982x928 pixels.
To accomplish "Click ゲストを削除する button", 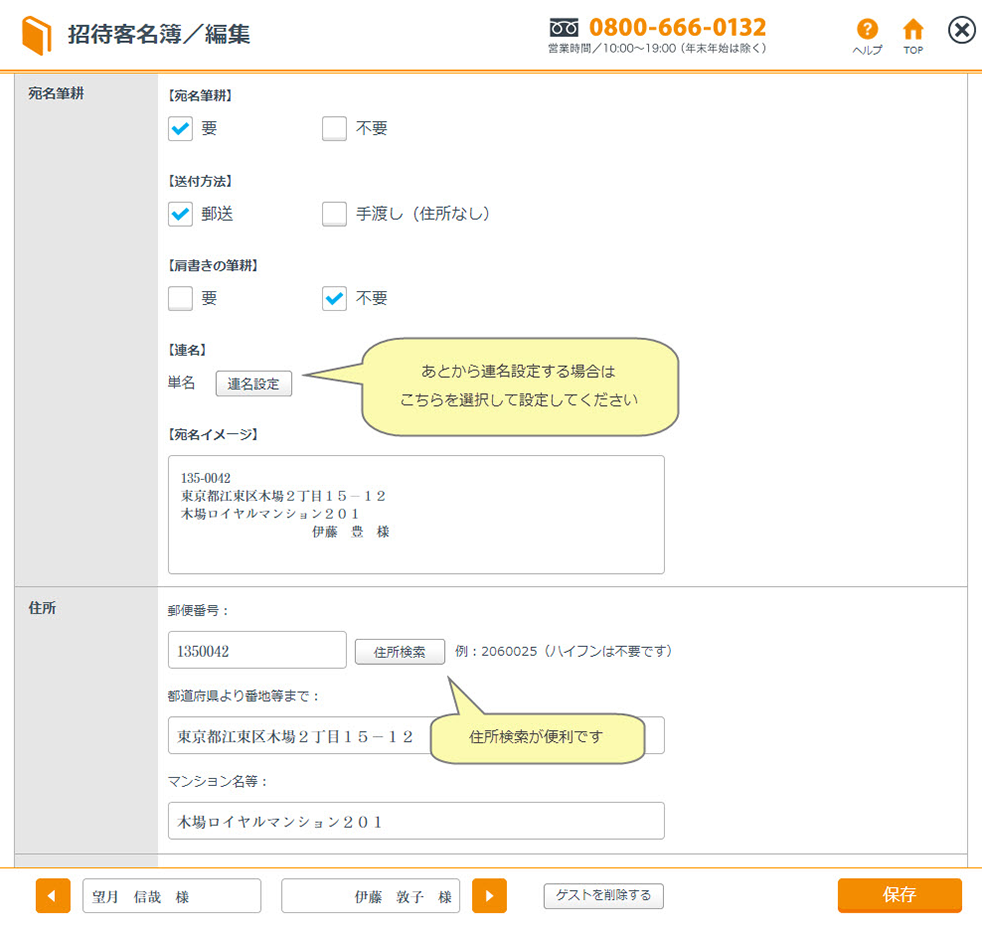I will pyautogui.click(x=603, y=896).
